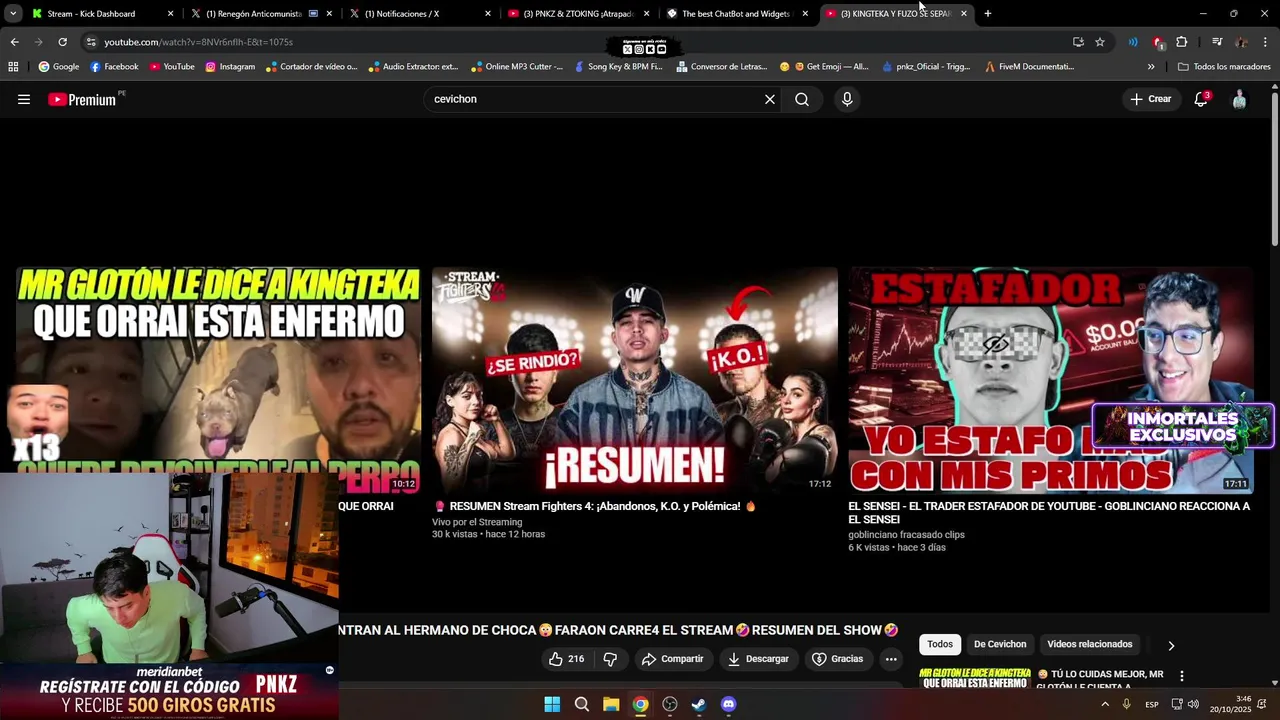
Task: Open Vivo por el Streaming channel link
Action: [477, 522]
